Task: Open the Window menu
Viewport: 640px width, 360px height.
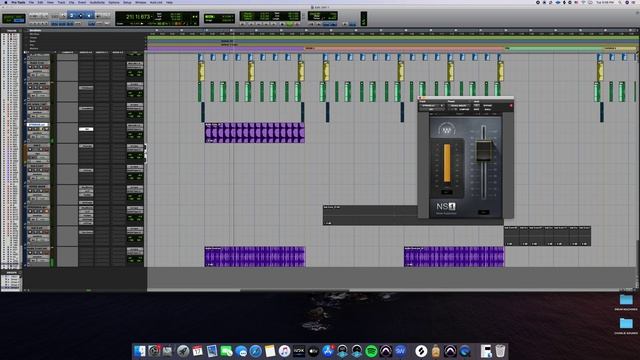Action: point(140,2)
